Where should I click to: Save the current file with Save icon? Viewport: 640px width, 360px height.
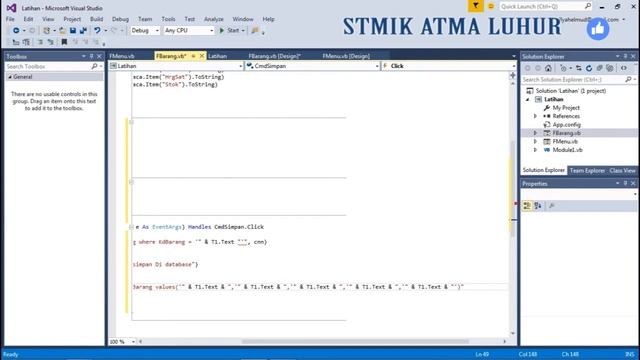tap(73, 31)
